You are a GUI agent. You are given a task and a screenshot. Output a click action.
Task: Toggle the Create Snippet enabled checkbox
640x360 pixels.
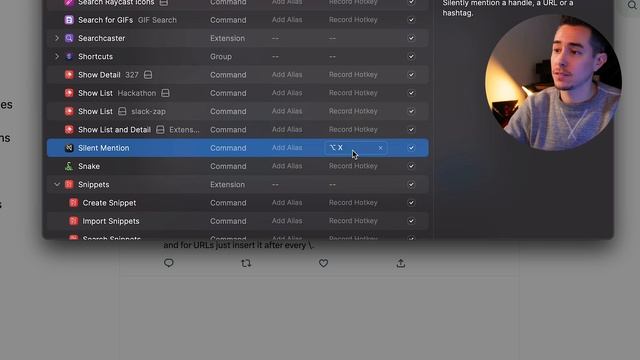(x=411, y=203)
